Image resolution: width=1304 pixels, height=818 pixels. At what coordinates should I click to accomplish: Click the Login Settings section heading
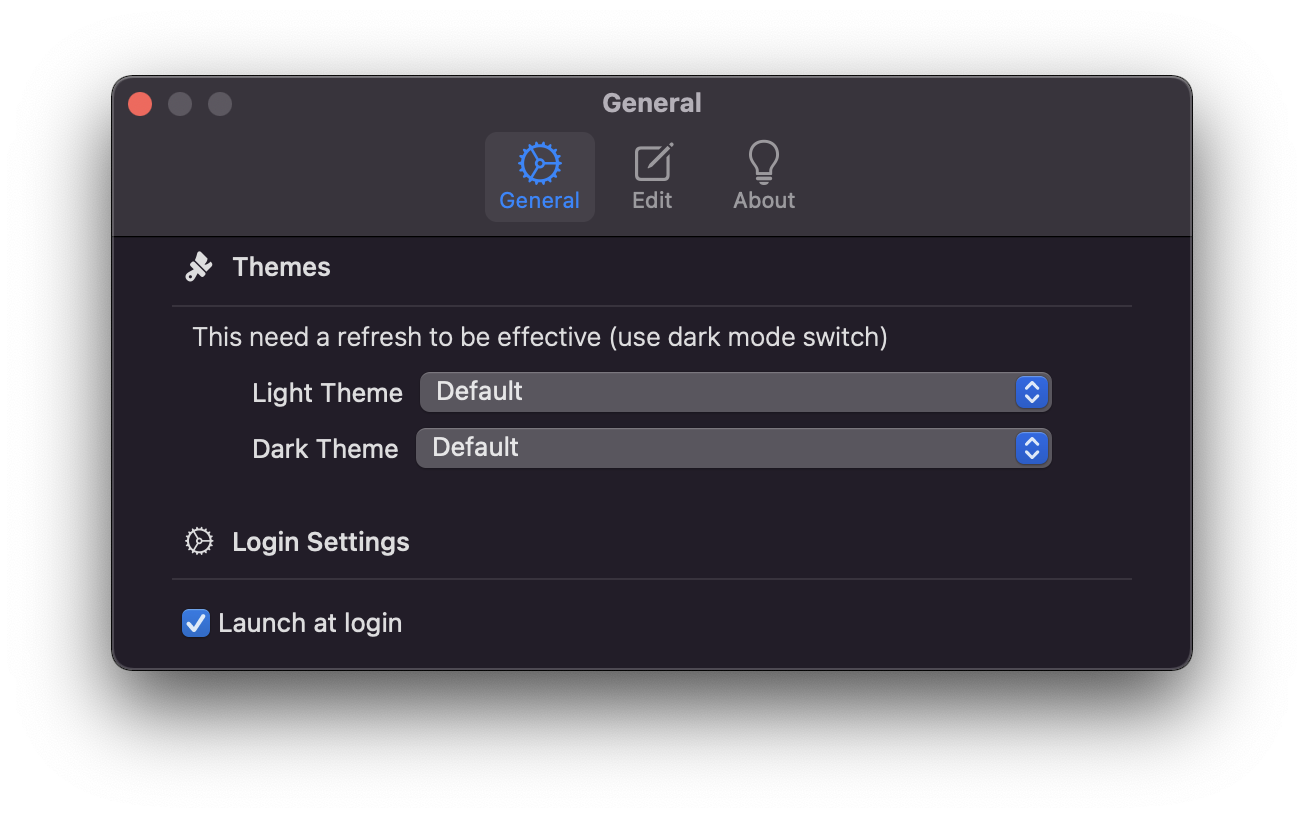pyautogui.click(x=321, y=542)
